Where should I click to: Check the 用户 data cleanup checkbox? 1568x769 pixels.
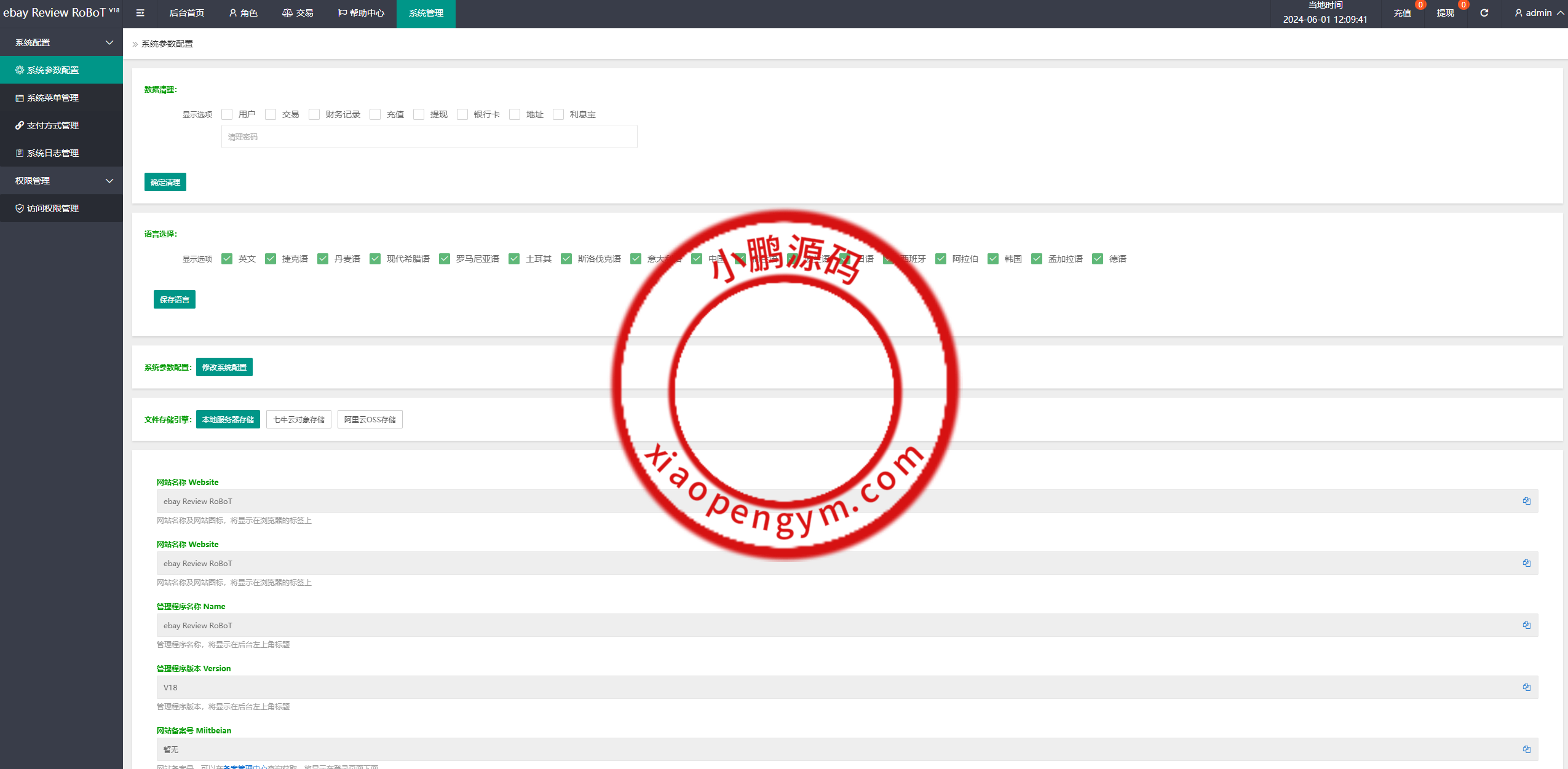click(227, 114)
